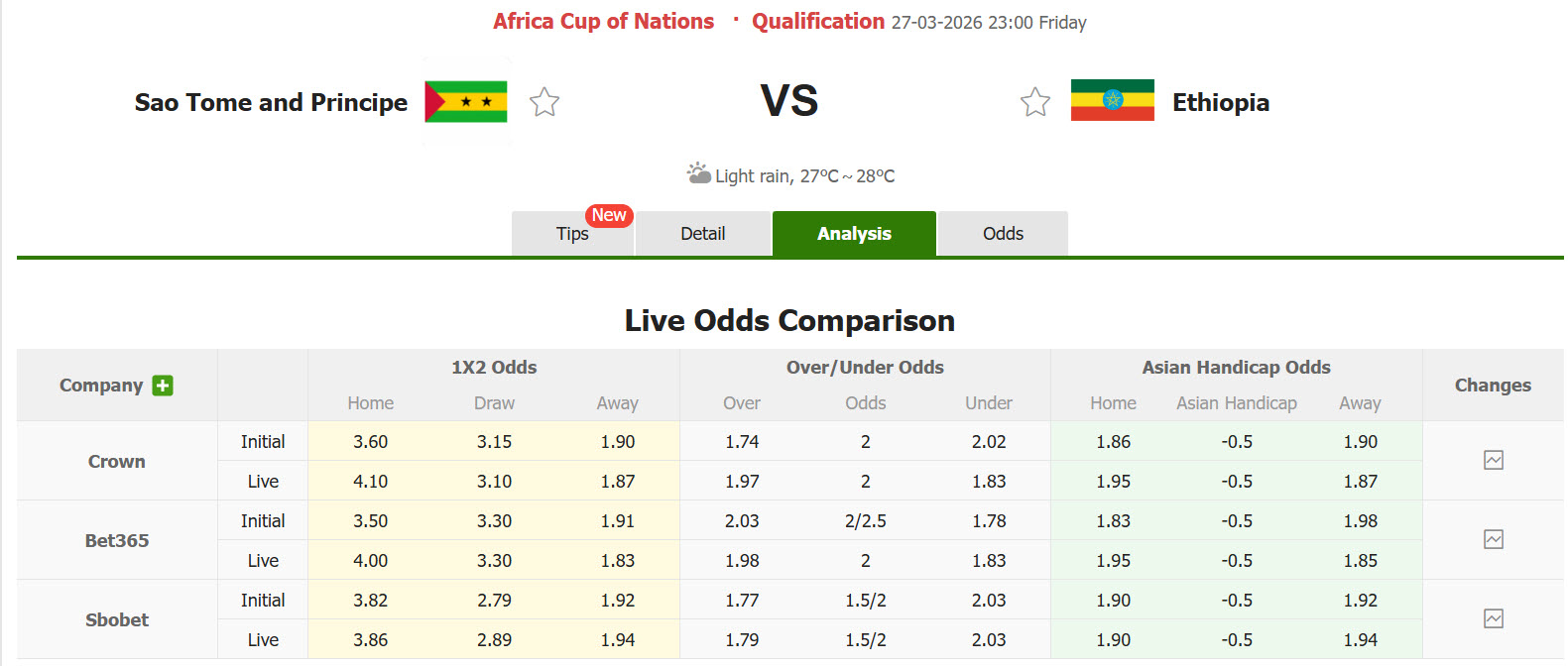
Task: Click the New badge on Tips tab
Action: point(608,215)
